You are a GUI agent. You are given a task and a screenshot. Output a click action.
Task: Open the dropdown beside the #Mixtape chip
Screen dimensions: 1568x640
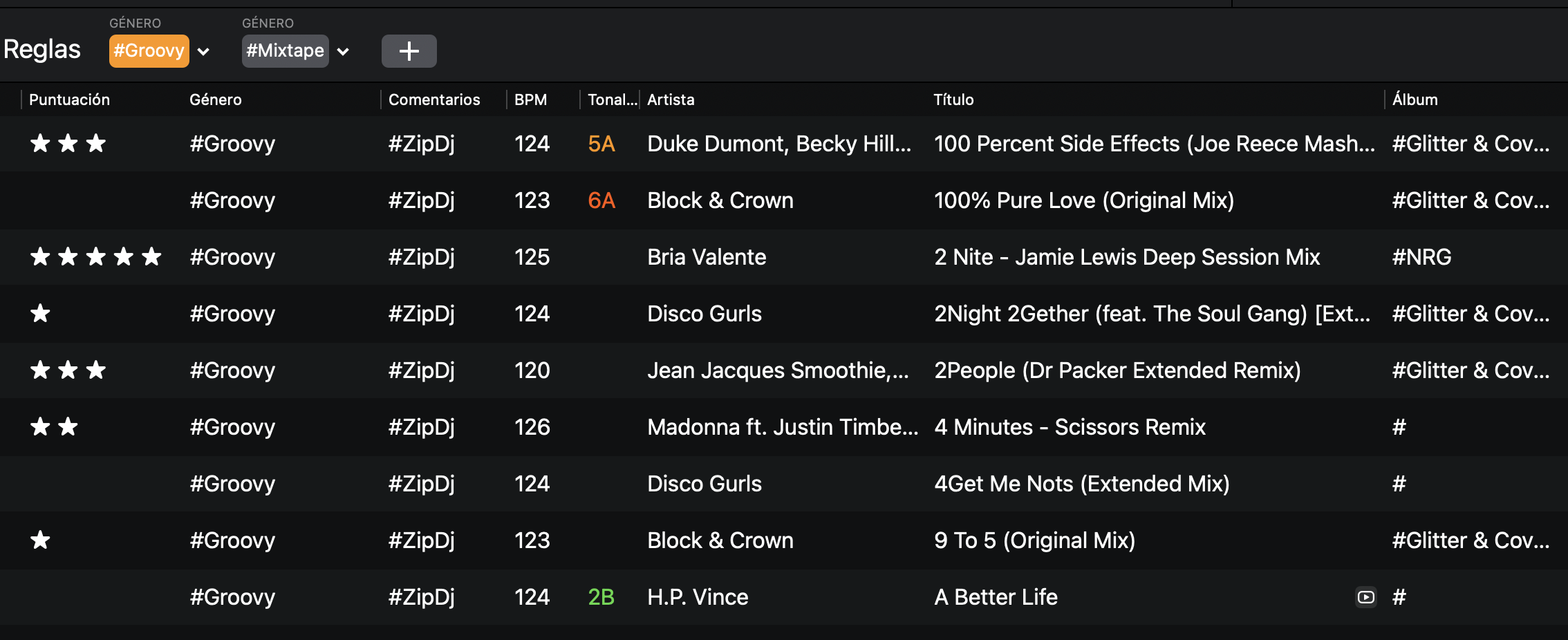tap(344, 51)
